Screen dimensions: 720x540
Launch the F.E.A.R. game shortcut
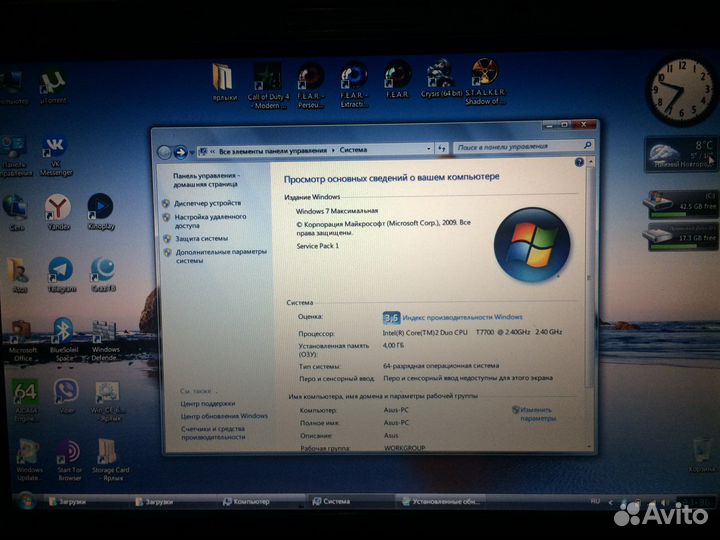[x=397, y=80]
